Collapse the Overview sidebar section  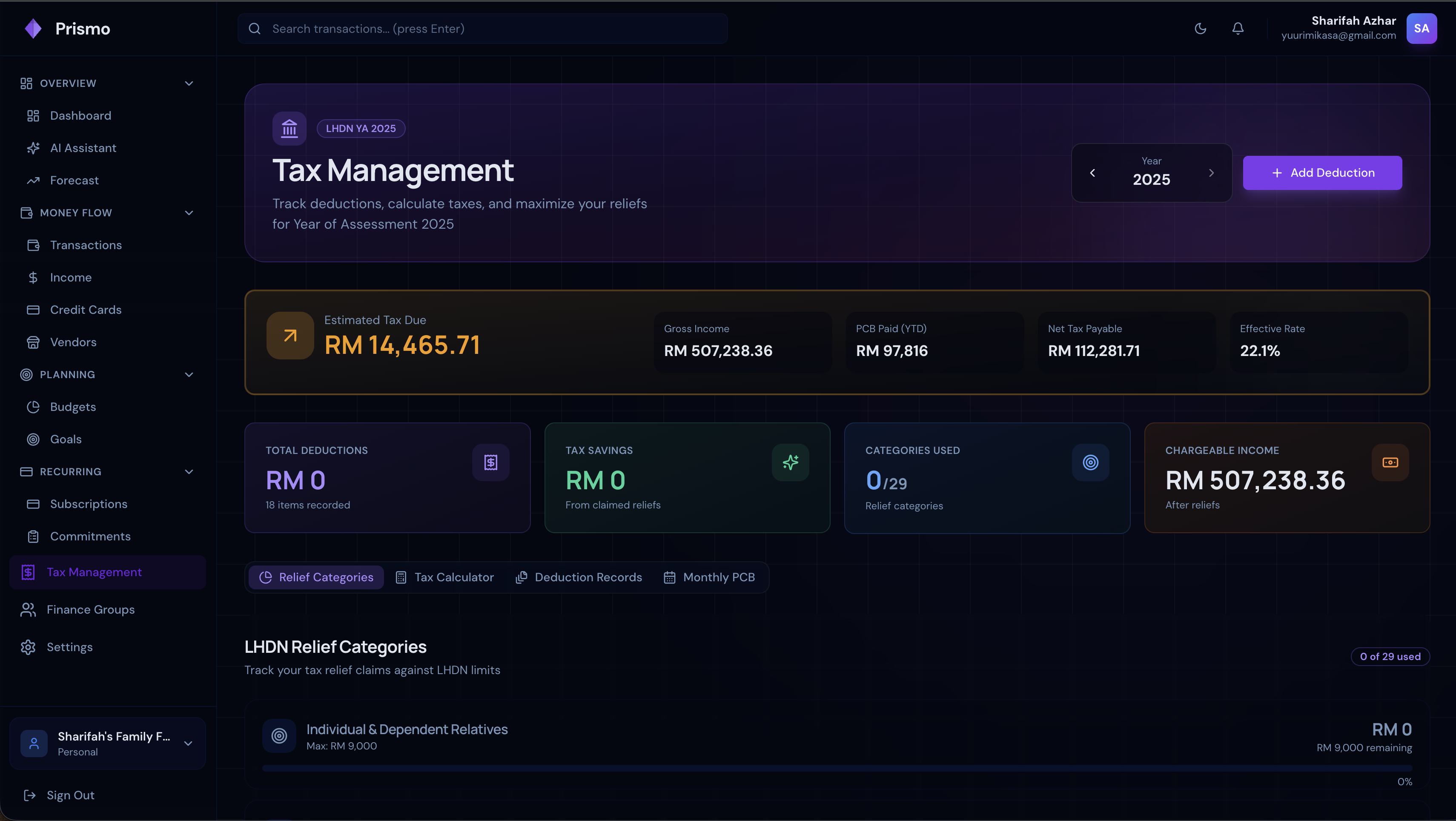(x=189, y=84)
